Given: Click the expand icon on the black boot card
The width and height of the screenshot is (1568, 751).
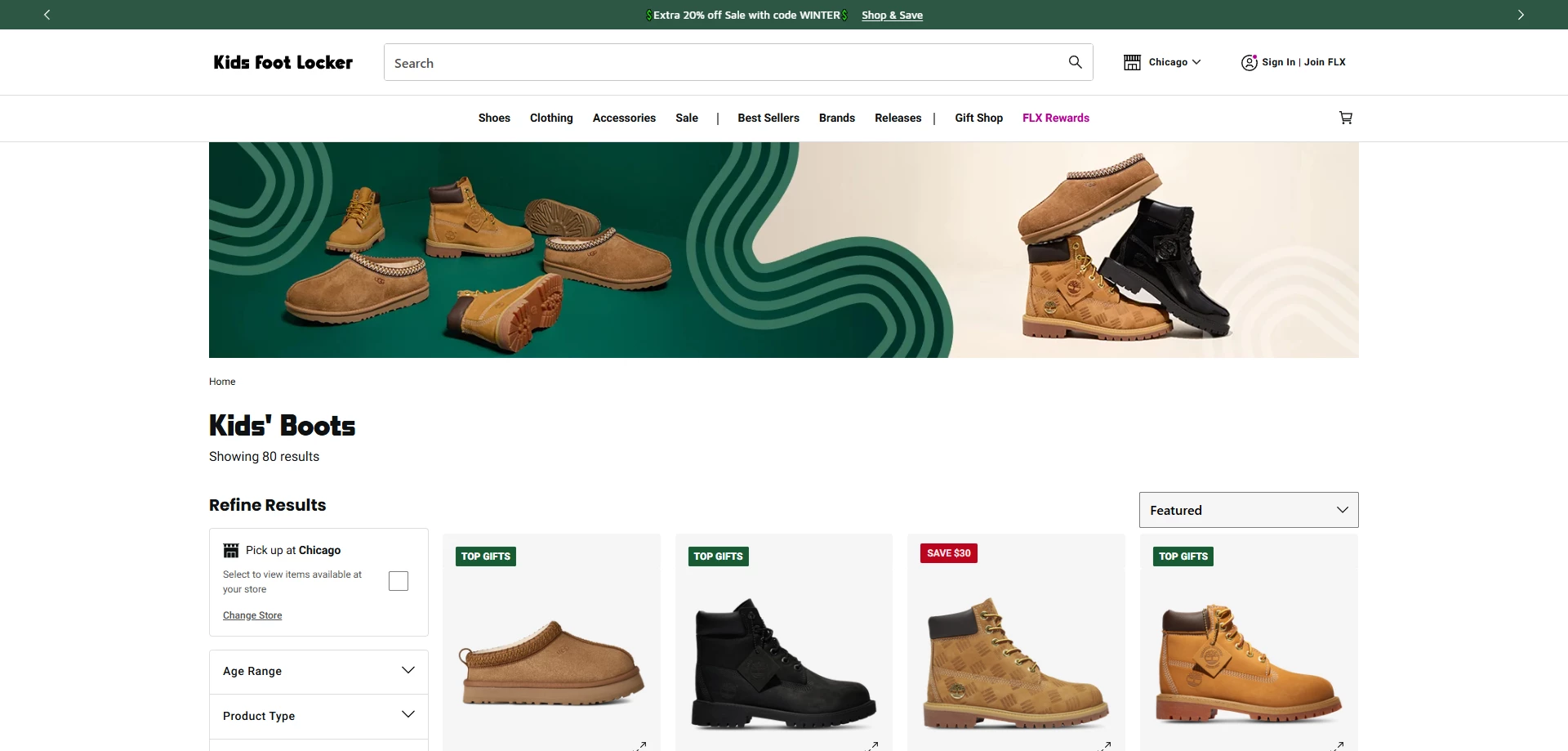Looking at the screenshot, I should [874, 745].
